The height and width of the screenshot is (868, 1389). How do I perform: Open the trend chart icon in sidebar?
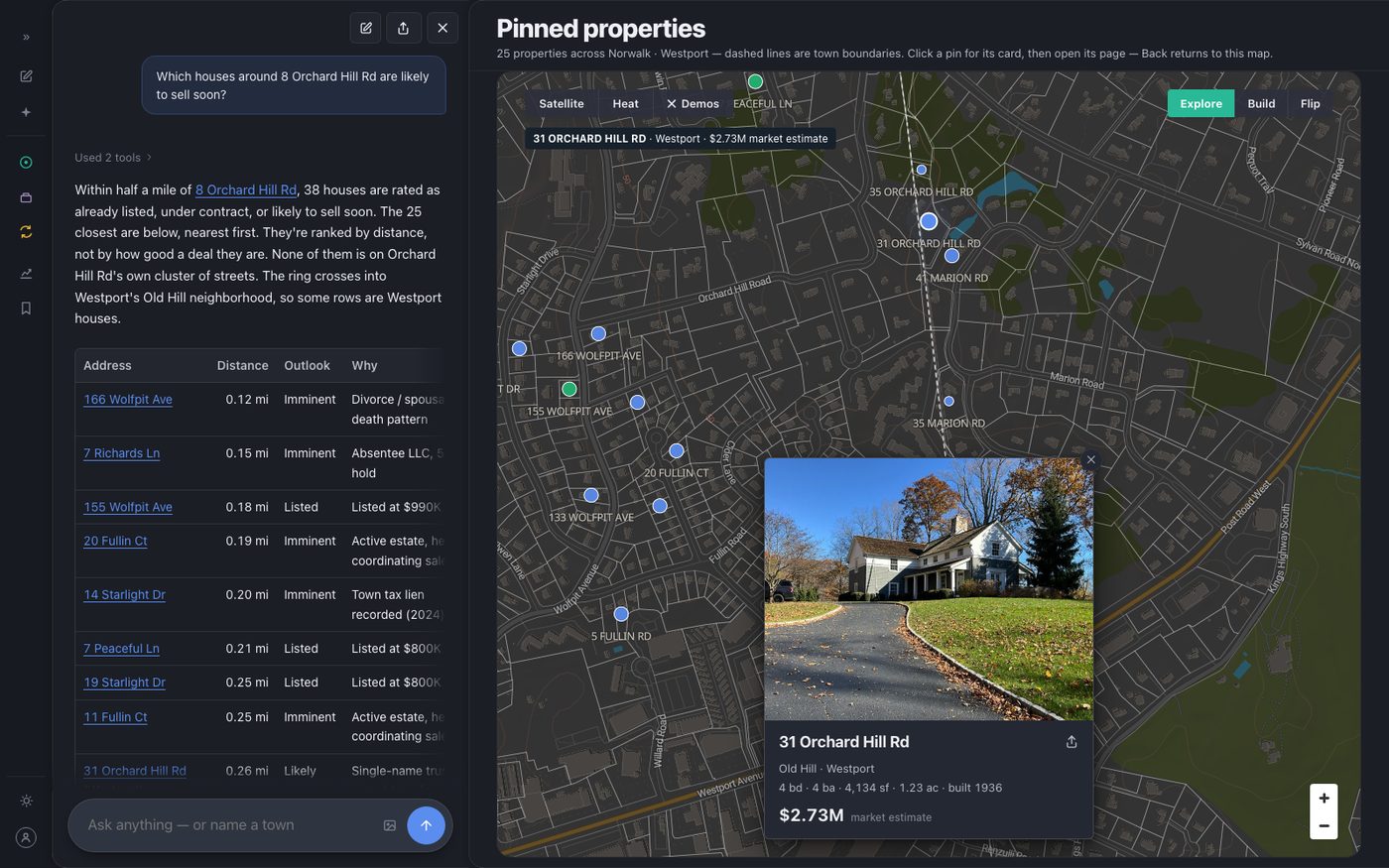26,274
